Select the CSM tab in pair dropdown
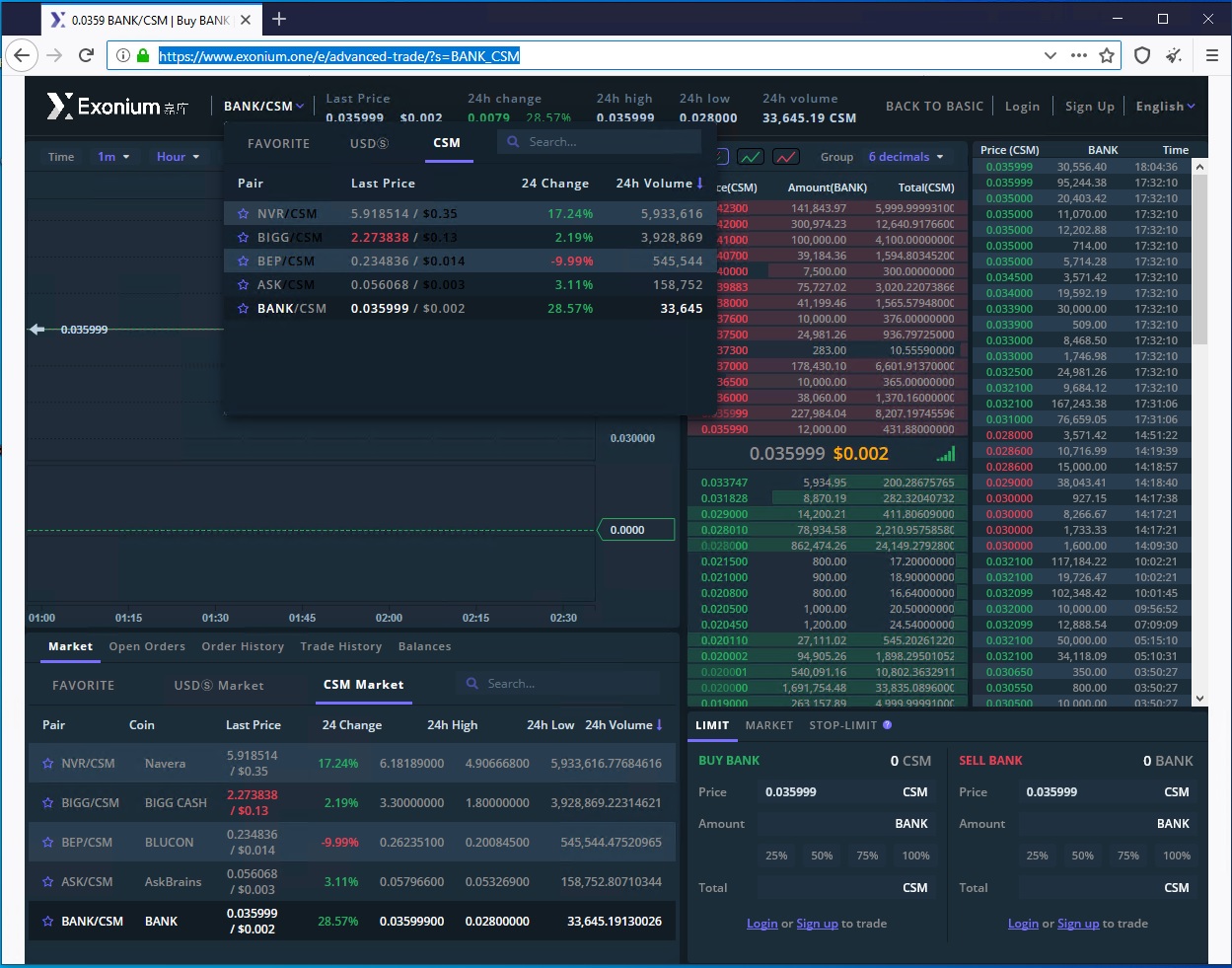 tap(447, 143)
